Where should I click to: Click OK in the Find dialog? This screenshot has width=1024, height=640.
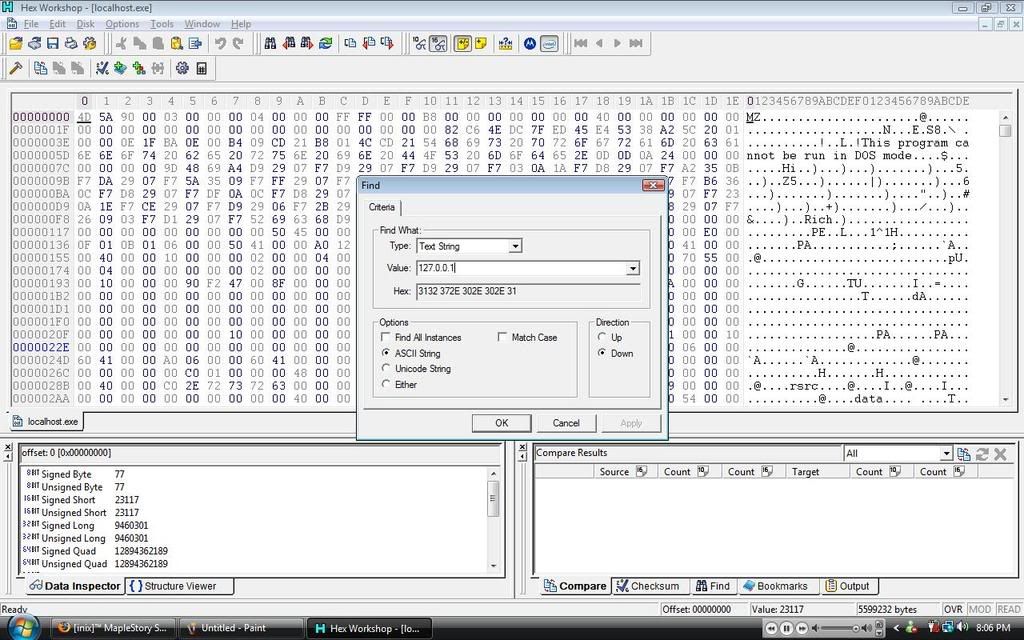pyautogui.click(x=502, y=423)
